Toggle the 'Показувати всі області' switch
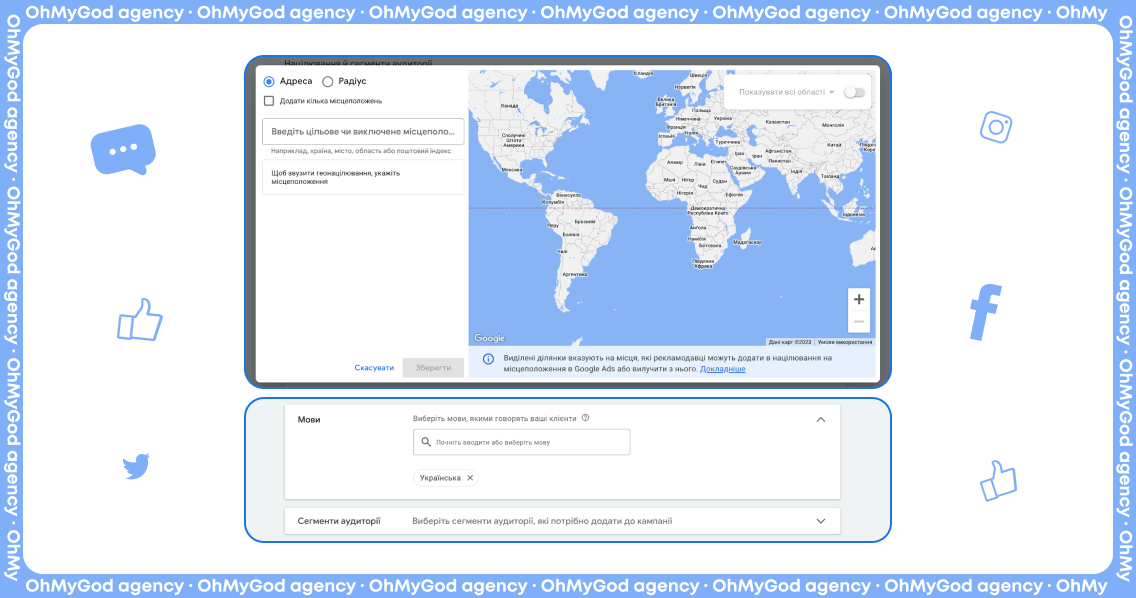This screenshot has height=598, width=1136. click(854, 92)
